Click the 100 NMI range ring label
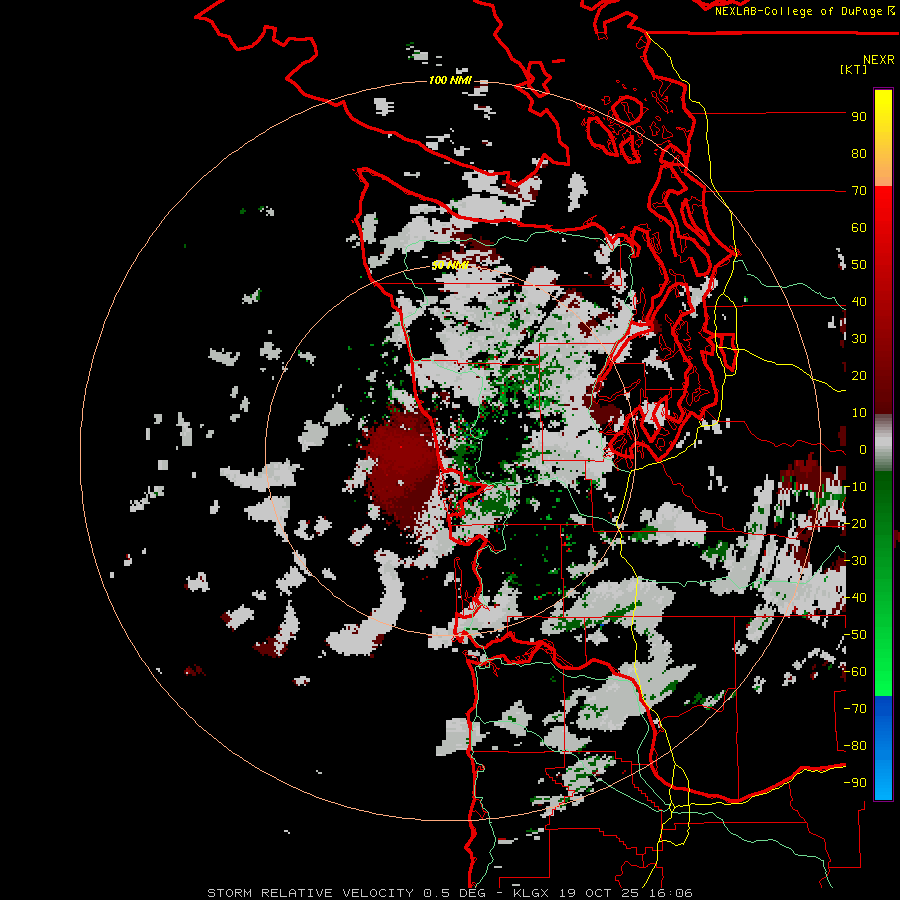The image size is (900, 900). click(x=450, y=80)
